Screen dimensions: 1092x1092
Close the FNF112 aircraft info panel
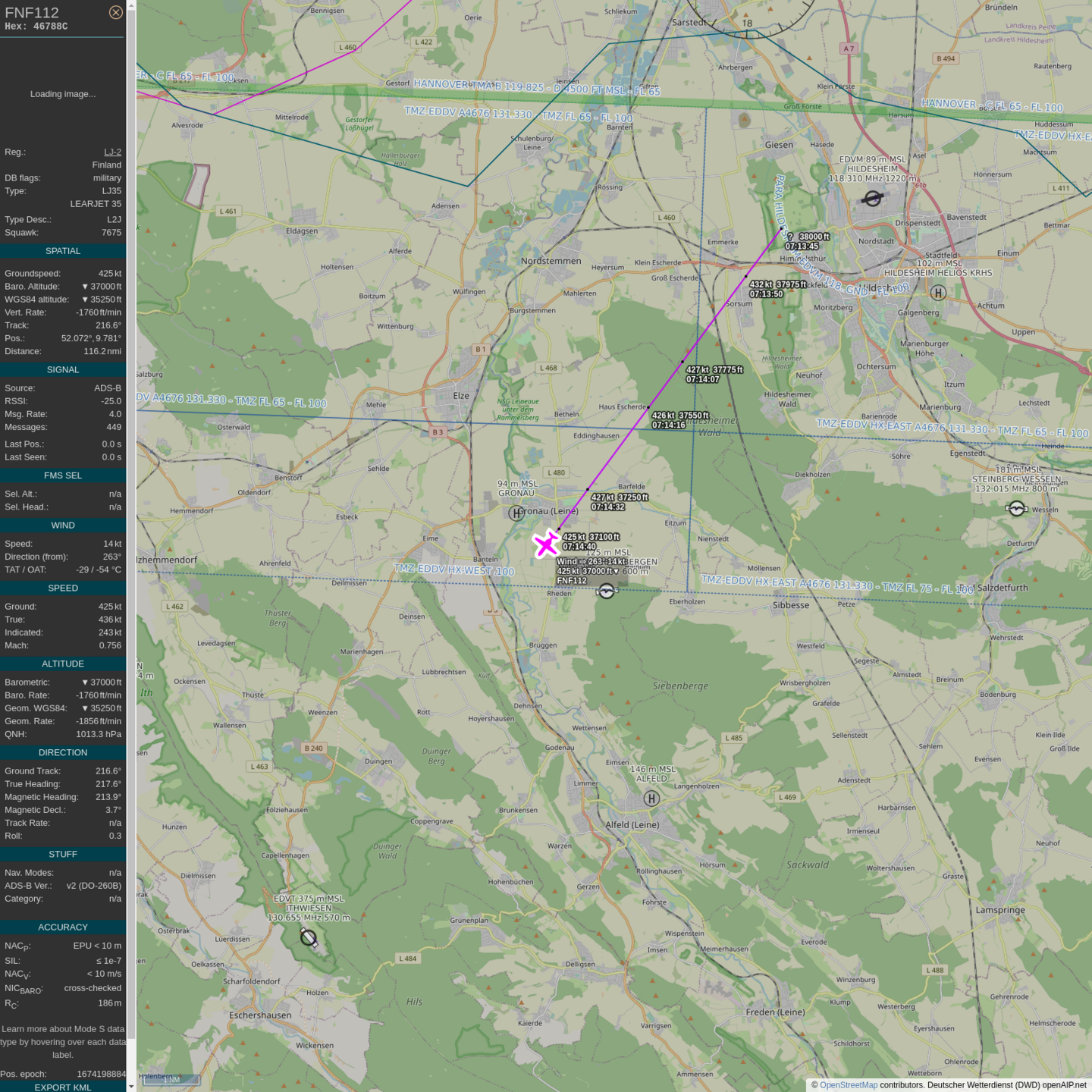click(115, 12)
